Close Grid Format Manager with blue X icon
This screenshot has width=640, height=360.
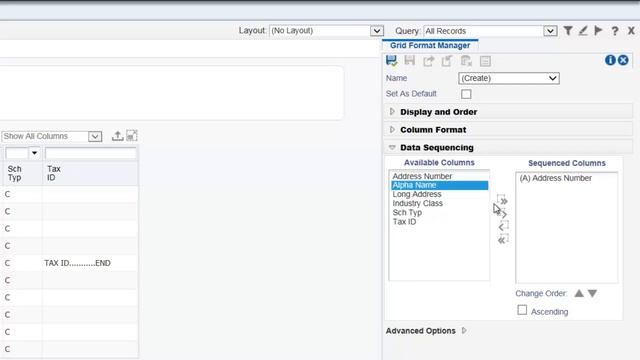point(623,60)
